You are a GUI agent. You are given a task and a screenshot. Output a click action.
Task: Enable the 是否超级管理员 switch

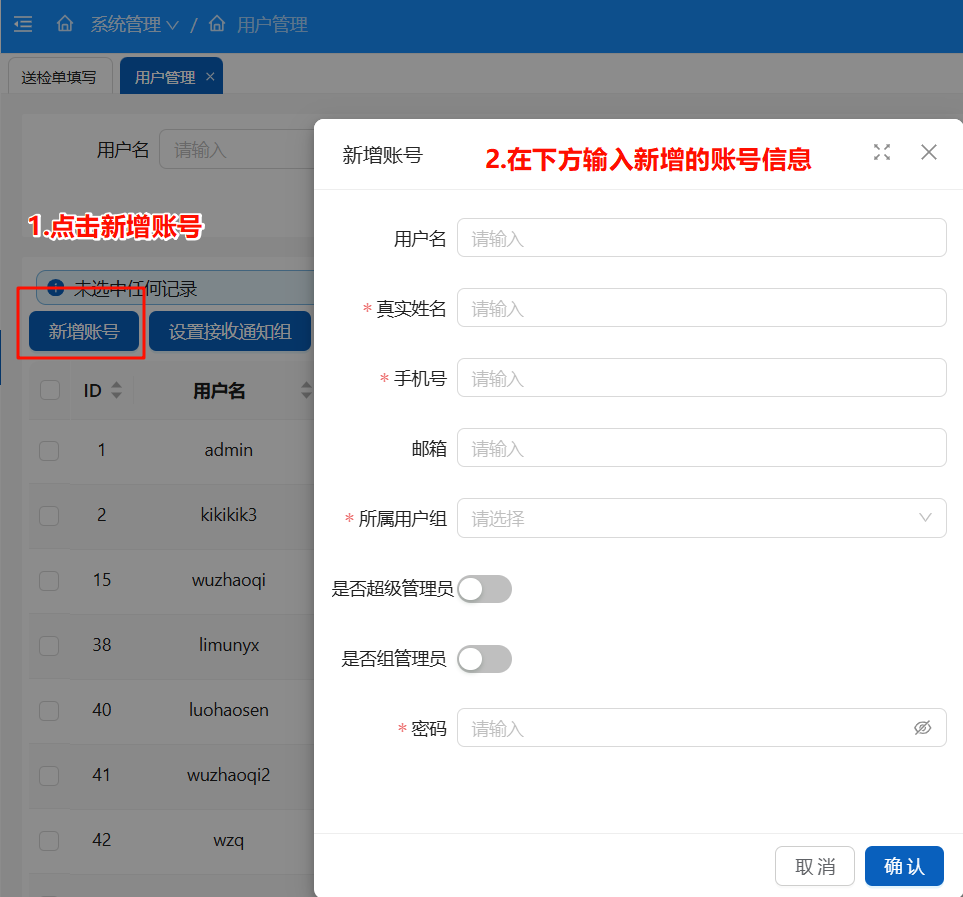tap(484, 589)
